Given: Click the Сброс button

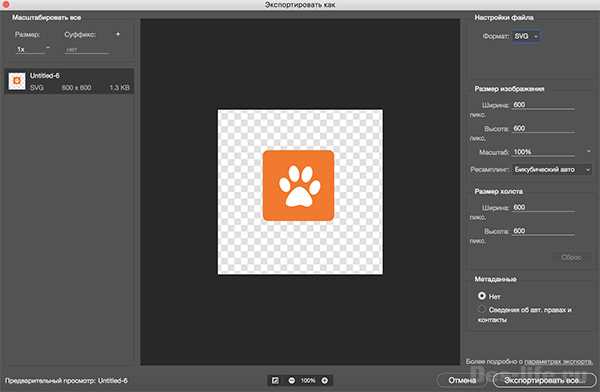Looking at the screenshot, I should [572, 257].
